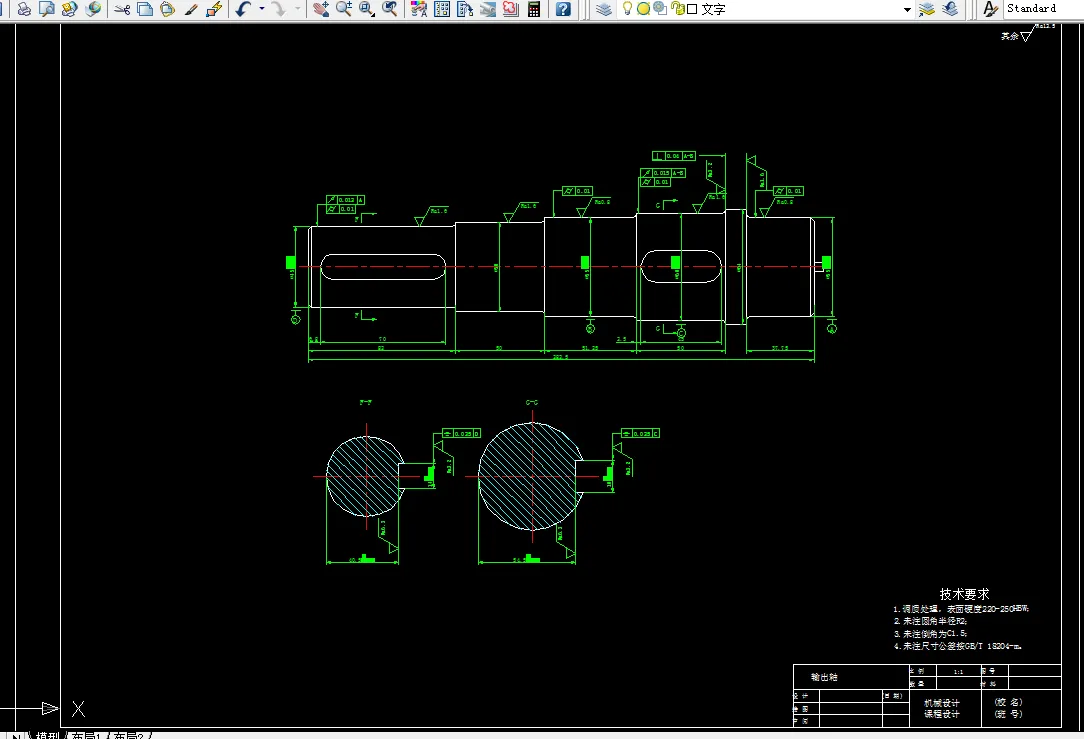1084x739 pixels.
Task: Toggle freeze in current viewport icon
Action: [x=660, y=8]
